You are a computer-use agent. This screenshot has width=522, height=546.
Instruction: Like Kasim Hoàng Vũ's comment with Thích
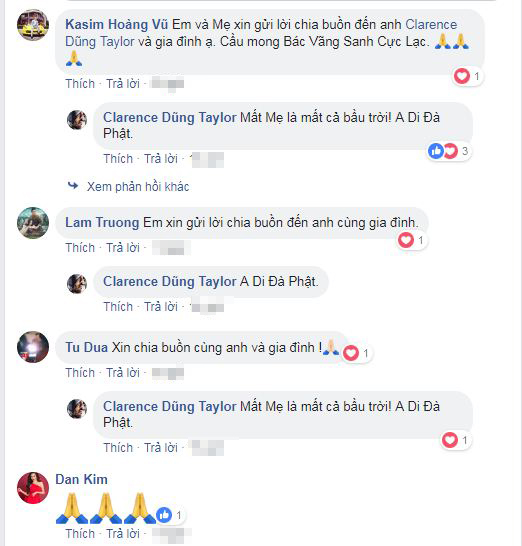(80, 84)
